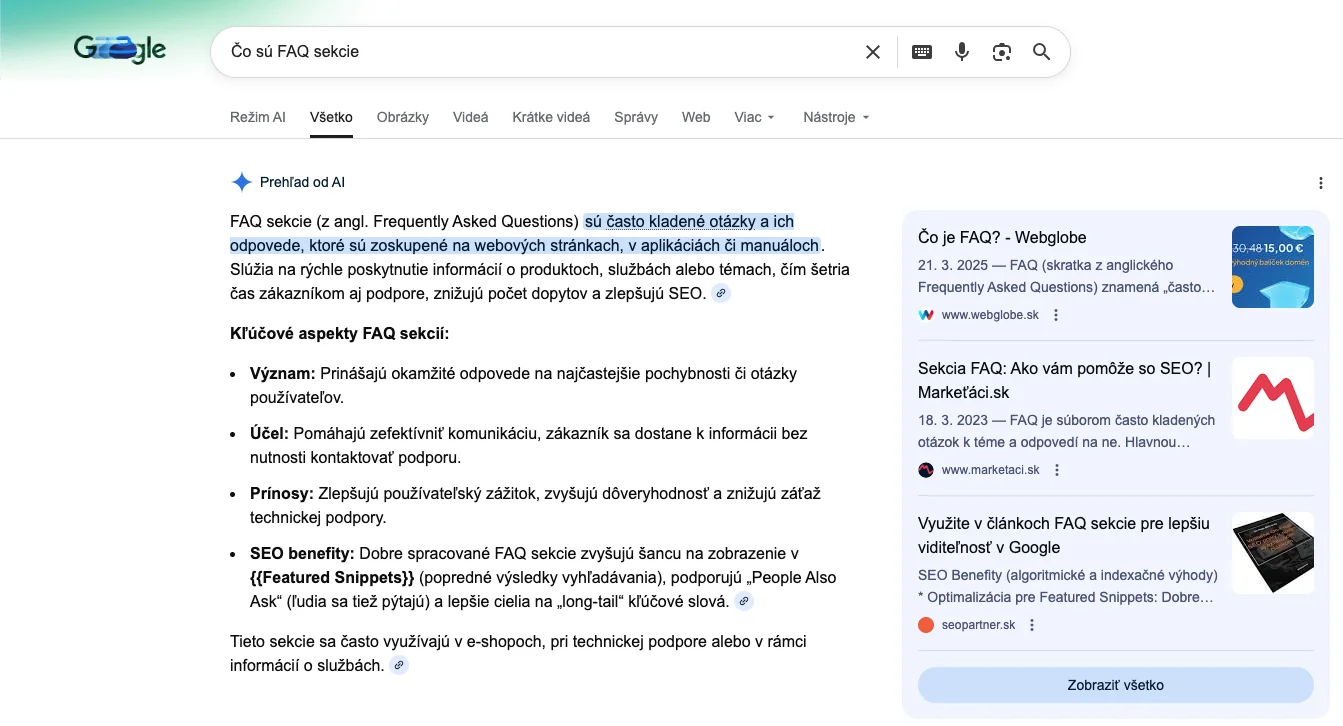Start voice search with microphone icon

tap(962, 52)
